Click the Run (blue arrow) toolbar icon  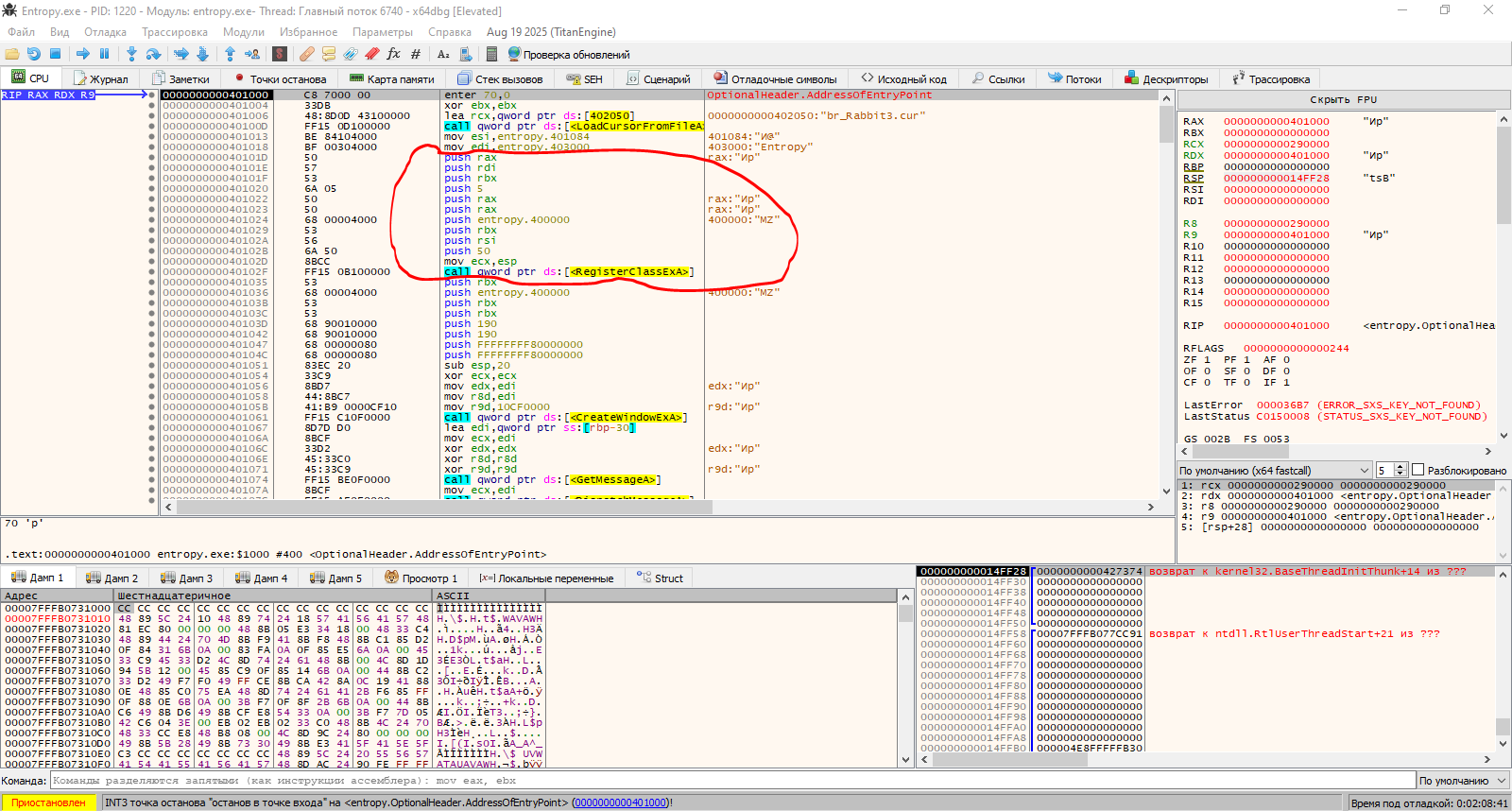coord(83,54)
